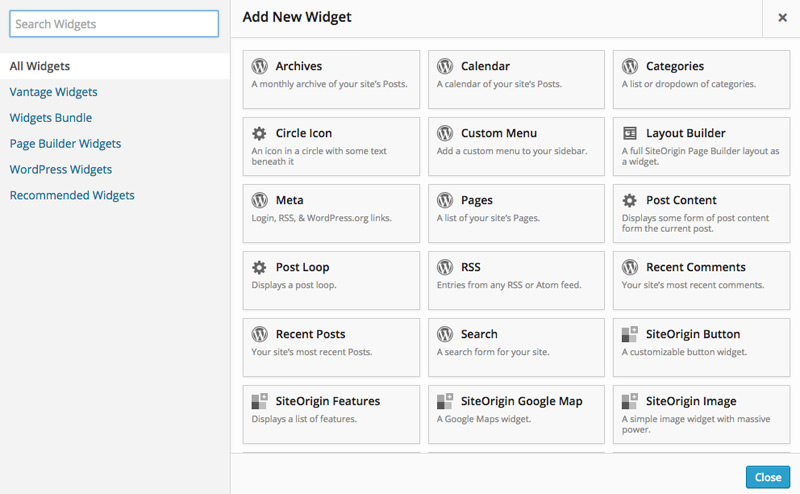
Task: Select the Post Content gear icon
Action: tap(630, 200)
